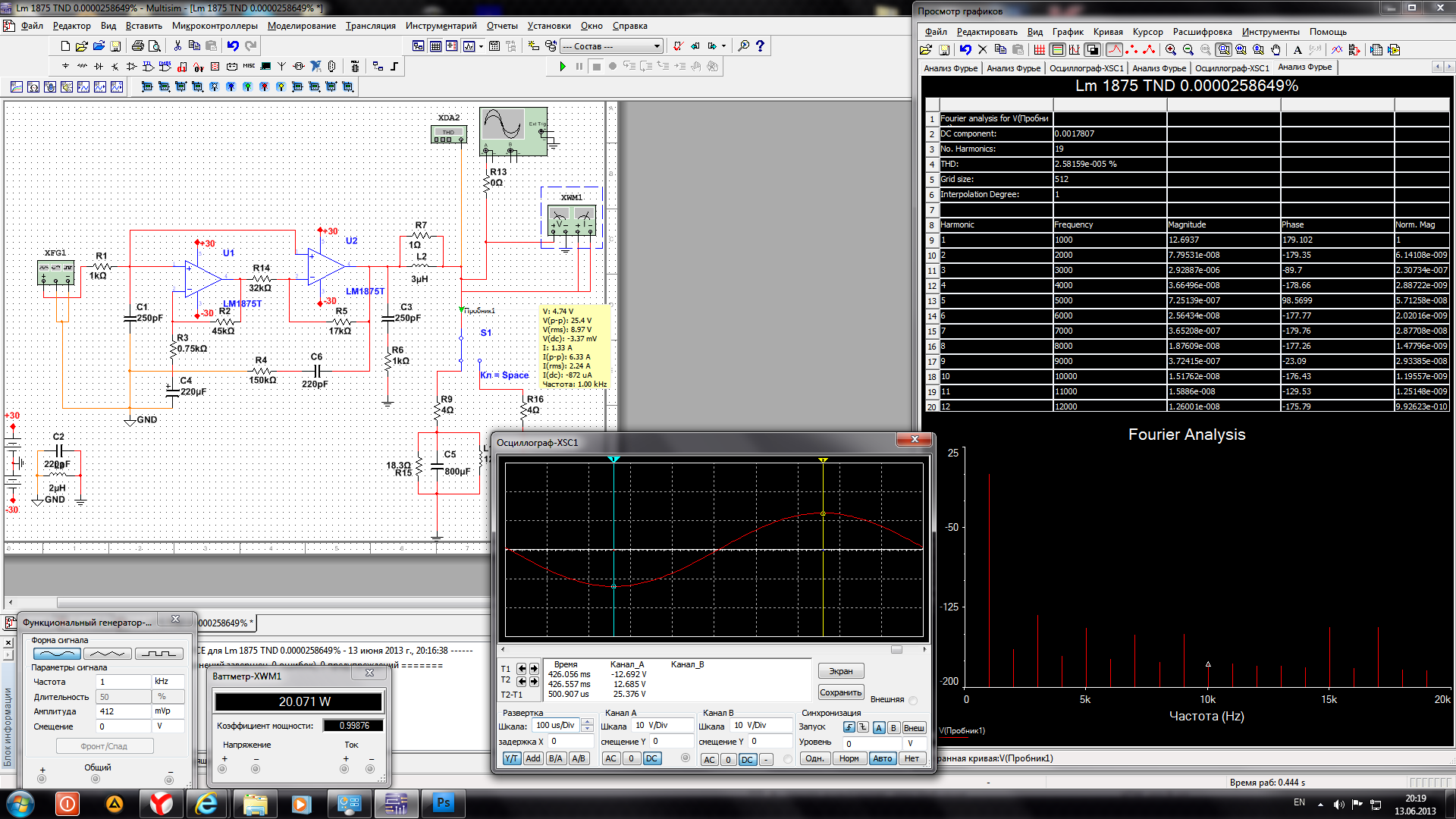Open the Grapher view icon

[469, 46]
